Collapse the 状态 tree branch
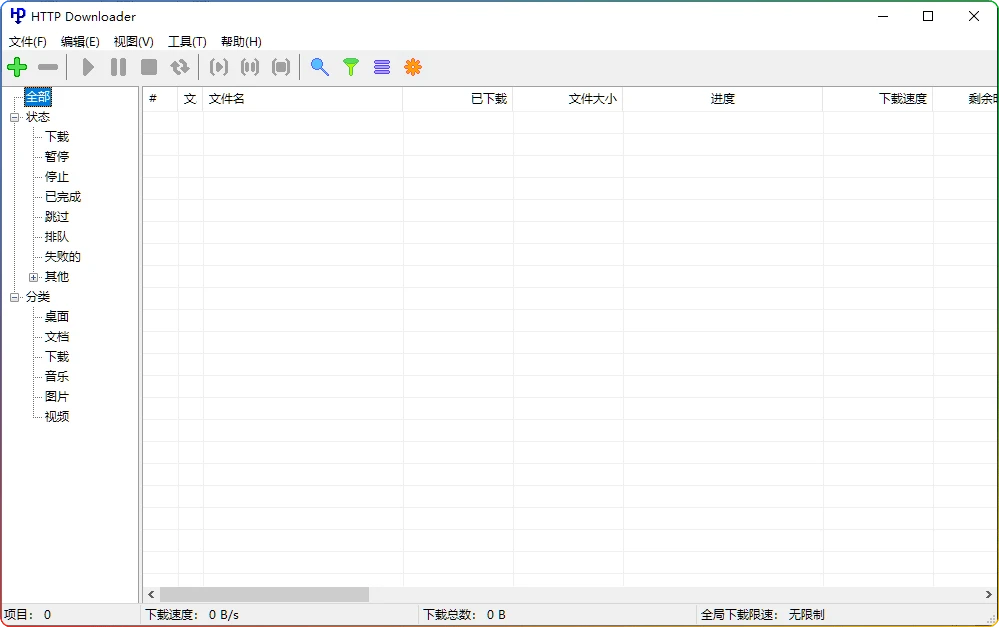Viewport: 999px width, 627px height. pos(14,117)
